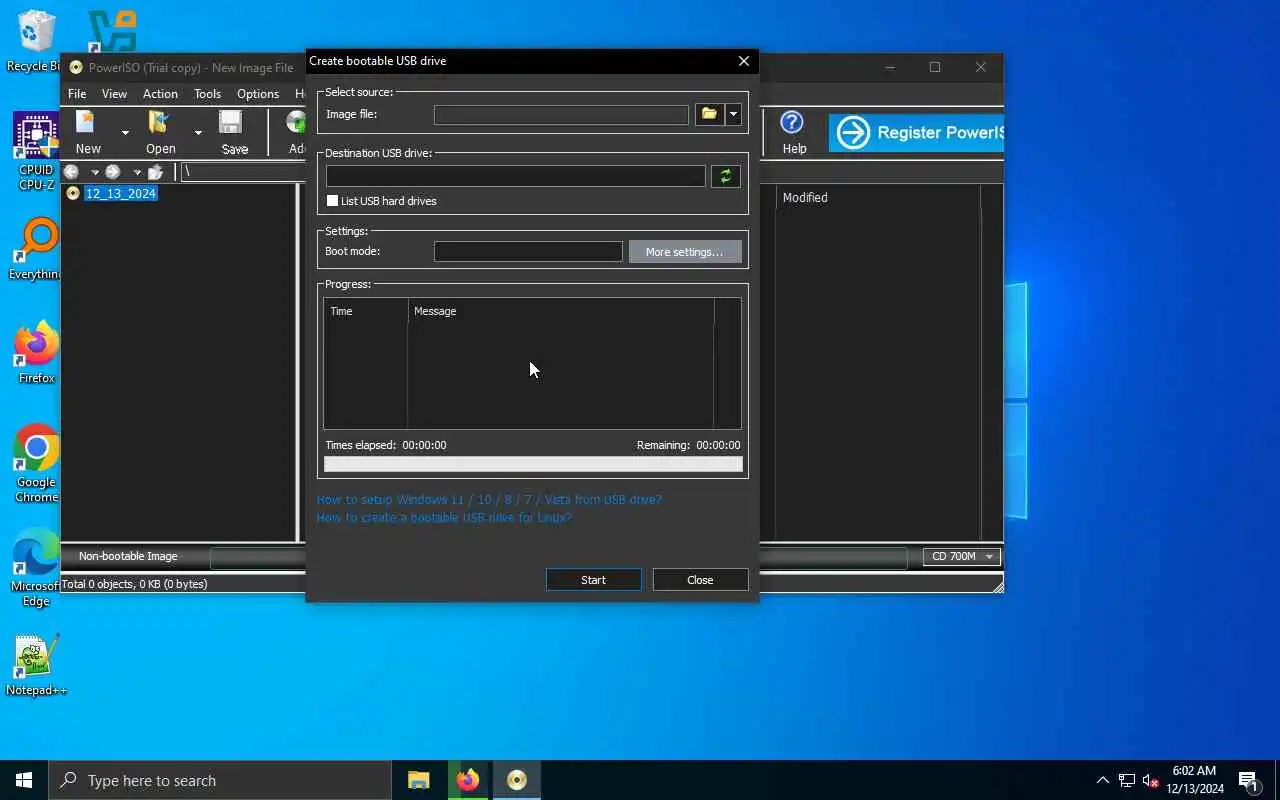Click the Add disc icon in PowerISO toolbar
1280x800 pixels.
[296, 124]
